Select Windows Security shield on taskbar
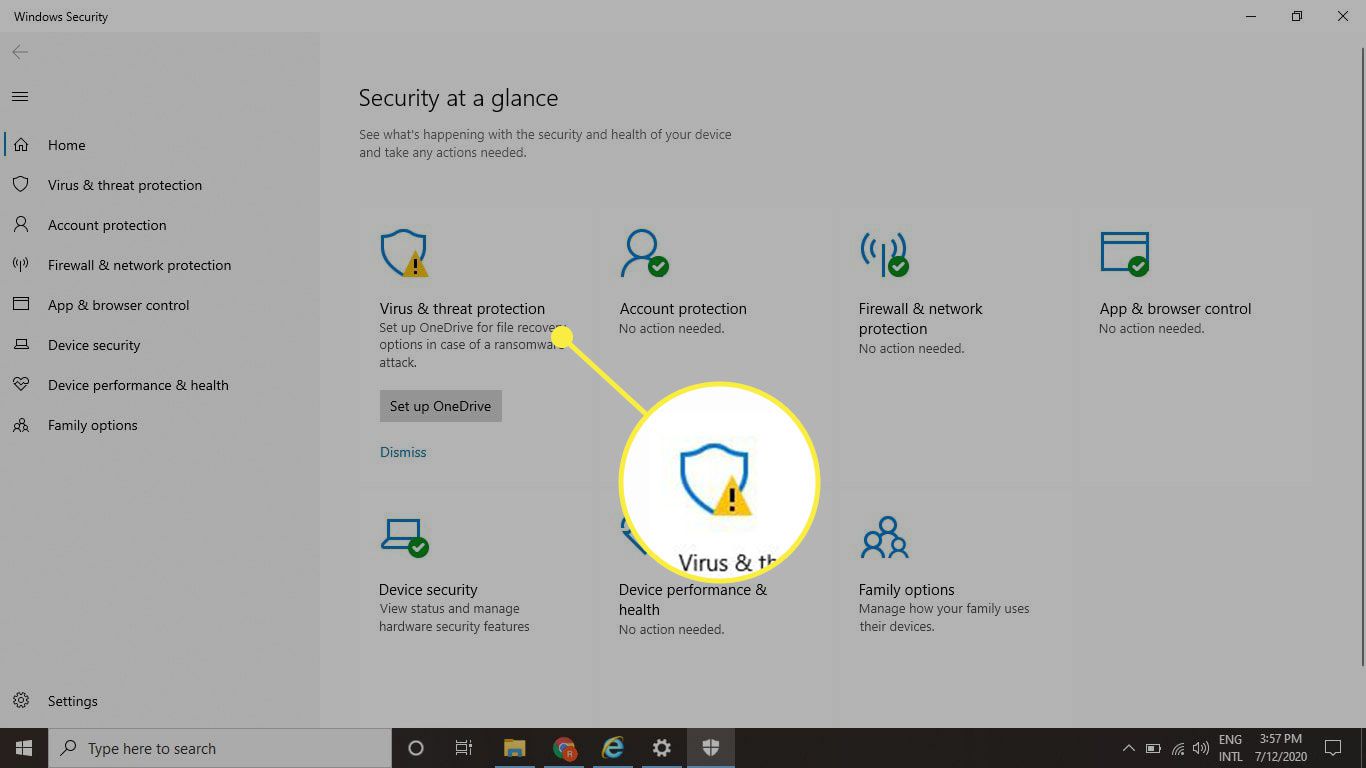Viewport: 1366px width, 768px height. tap(711, 748)
